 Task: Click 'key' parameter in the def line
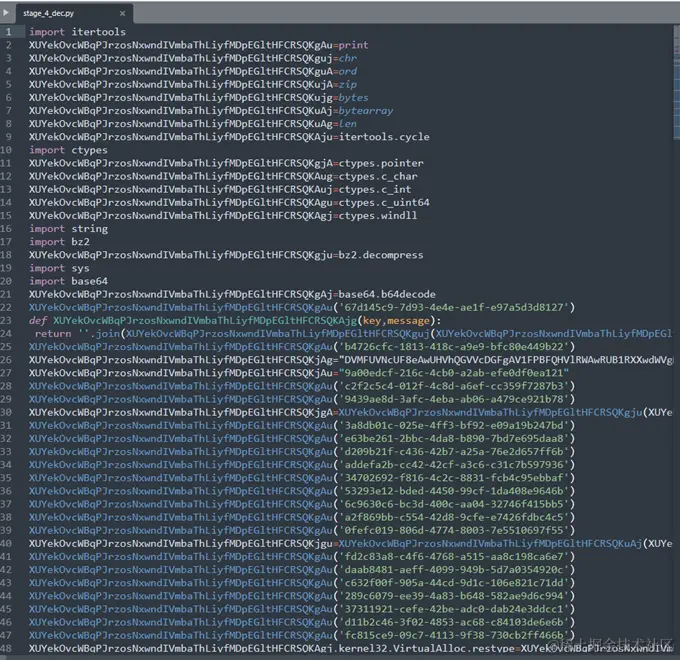click(x=372, y=320)
